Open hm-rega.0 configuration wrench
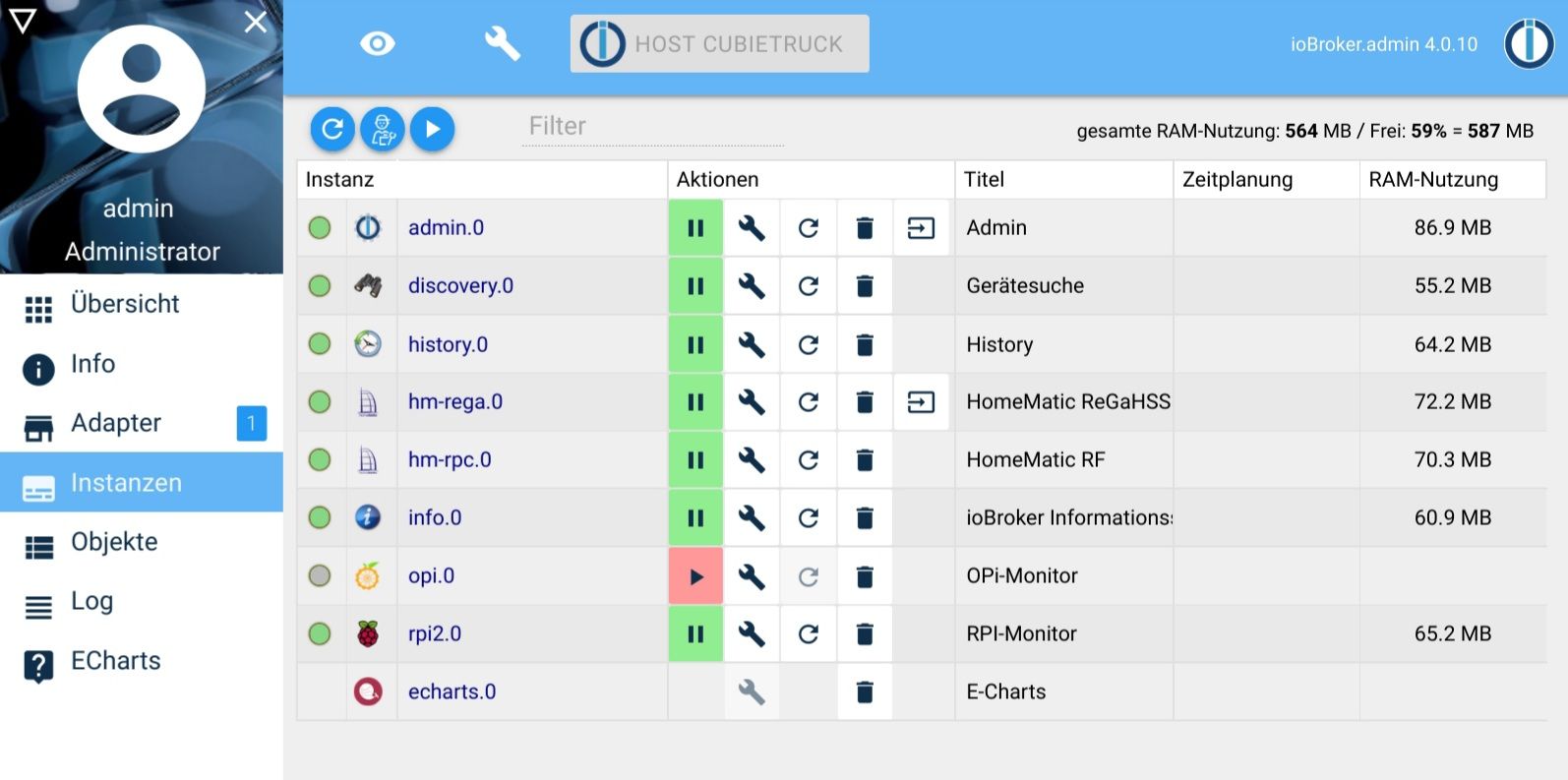The width and height of the screenshot is (1568, 780). (752, 402)
